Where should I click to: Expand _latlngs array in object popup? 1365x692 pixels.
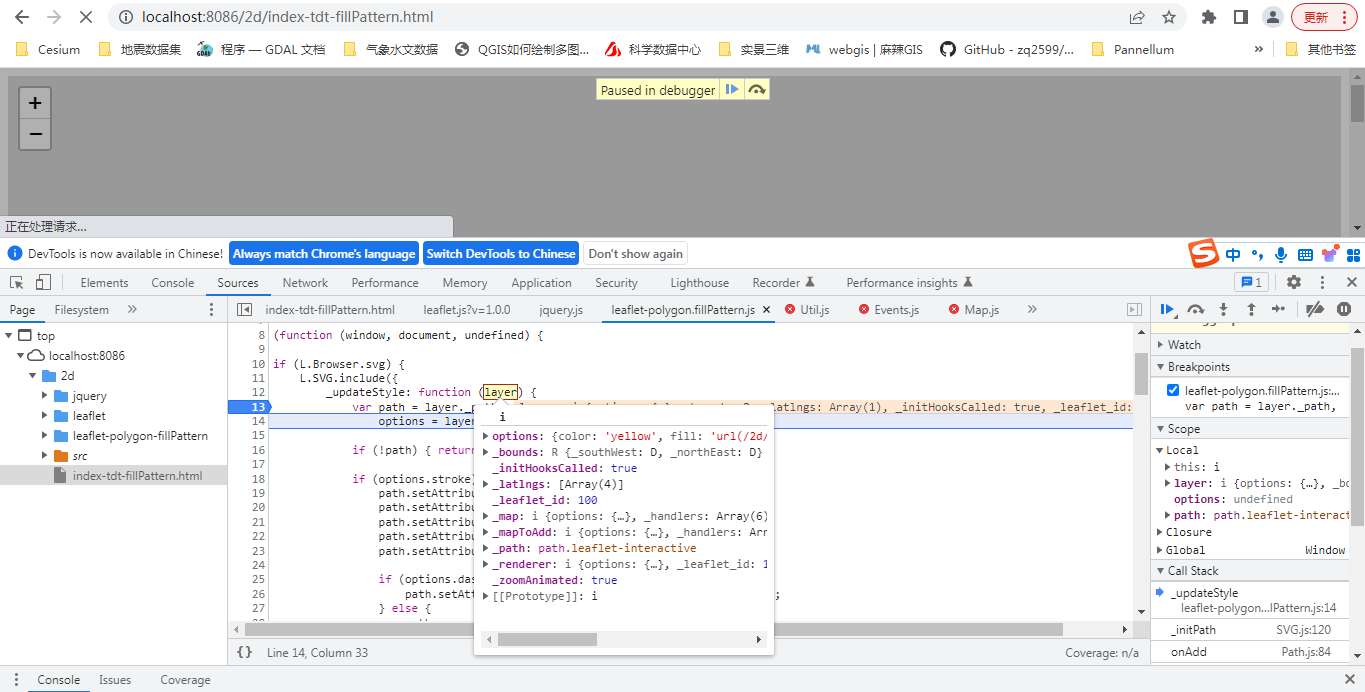pyautogui.click(x=486, y=484)
